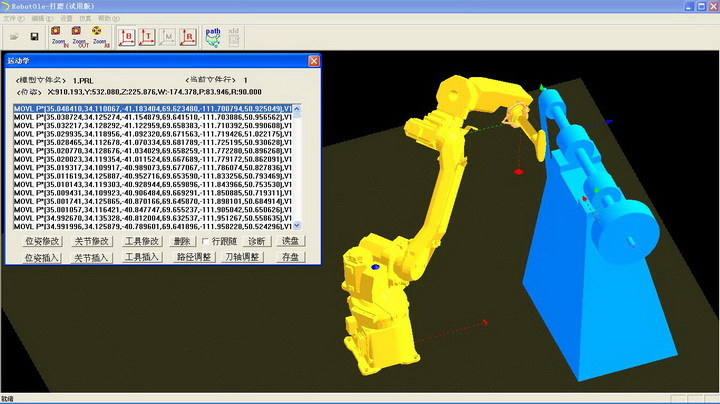
Task: Click the 存盘 button
Action: [x=290, y=257]
